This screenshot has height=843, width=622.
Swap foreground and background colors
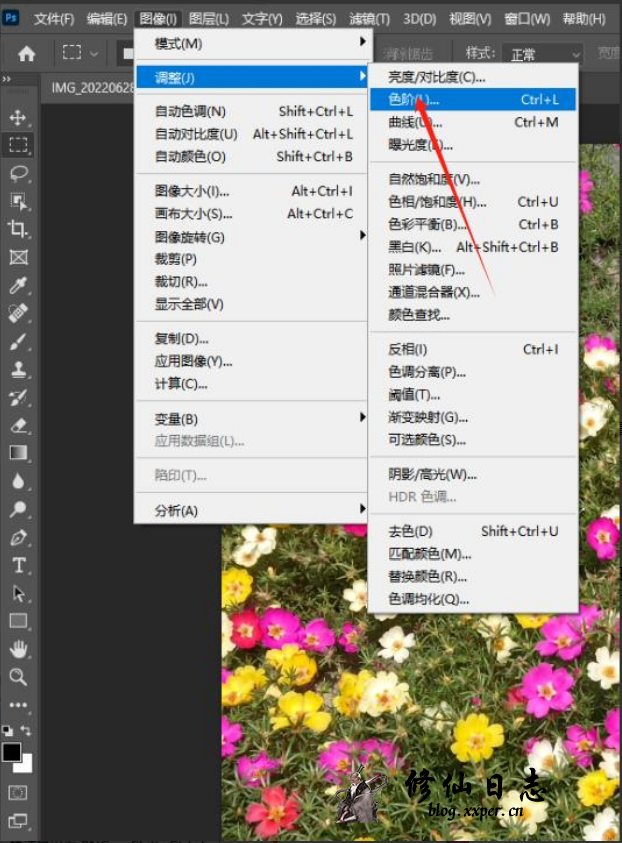[x=27, y=732]
